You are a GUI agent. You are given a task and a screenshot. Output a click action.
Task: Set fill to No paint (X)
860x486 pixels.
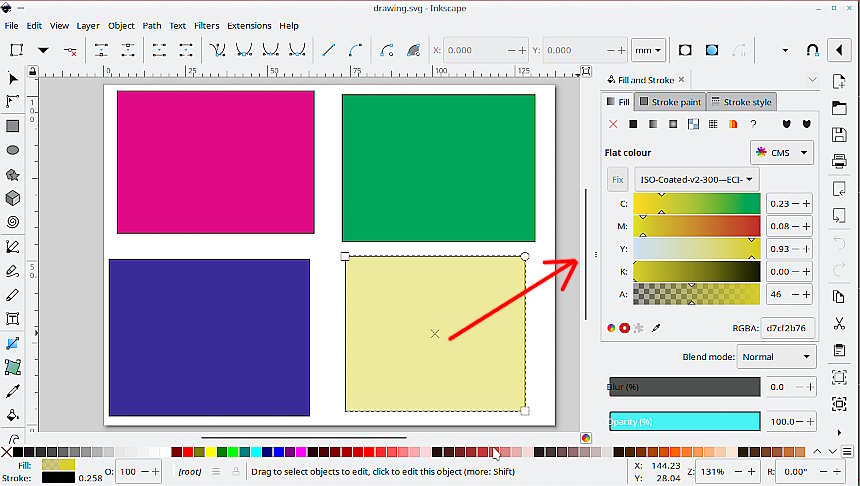point(614,124)
